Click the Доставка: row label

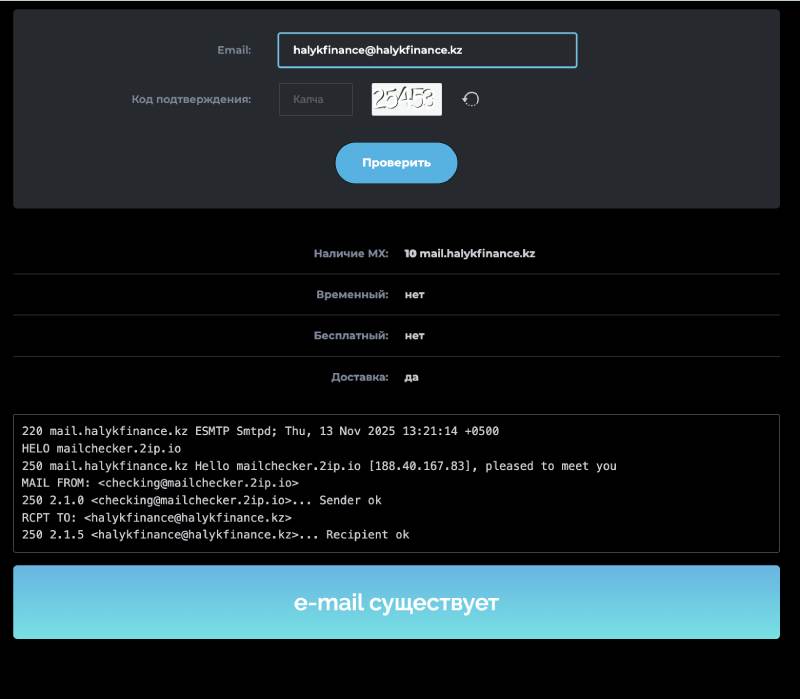click(359, 377)
